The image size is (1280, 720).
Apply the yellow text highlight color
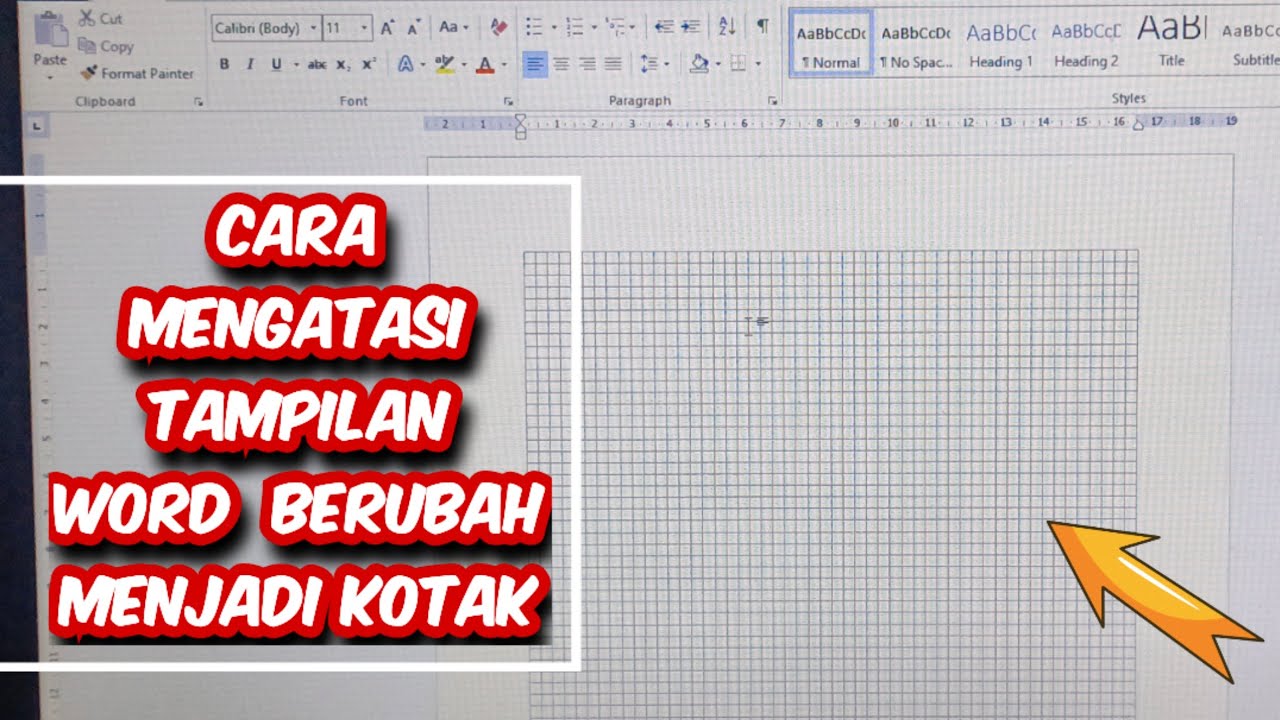coord(444,64)
